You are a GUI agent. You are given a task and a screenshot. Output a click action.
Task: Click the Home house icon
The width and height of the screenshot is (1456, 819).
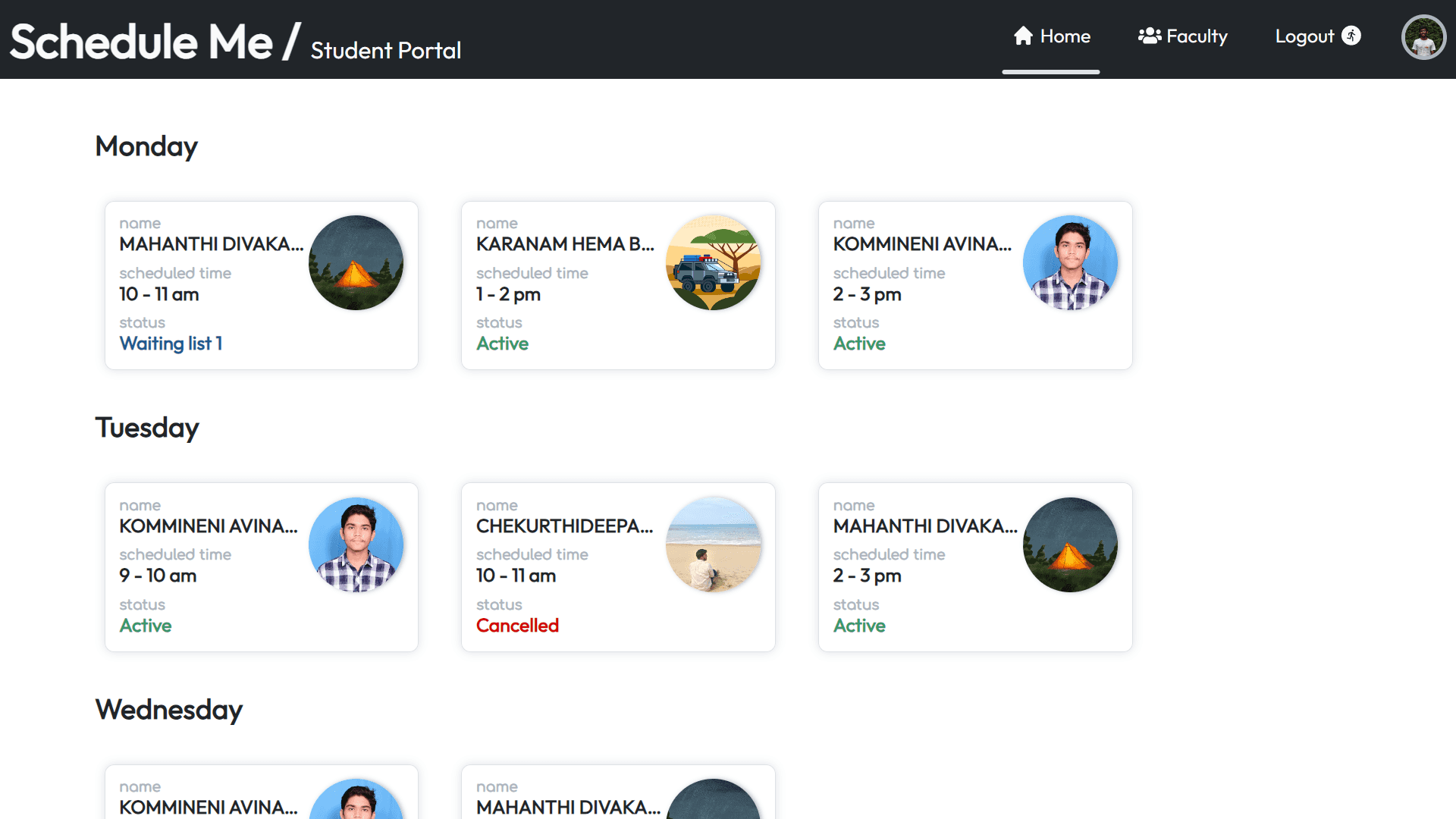(x=1023, y=36)
